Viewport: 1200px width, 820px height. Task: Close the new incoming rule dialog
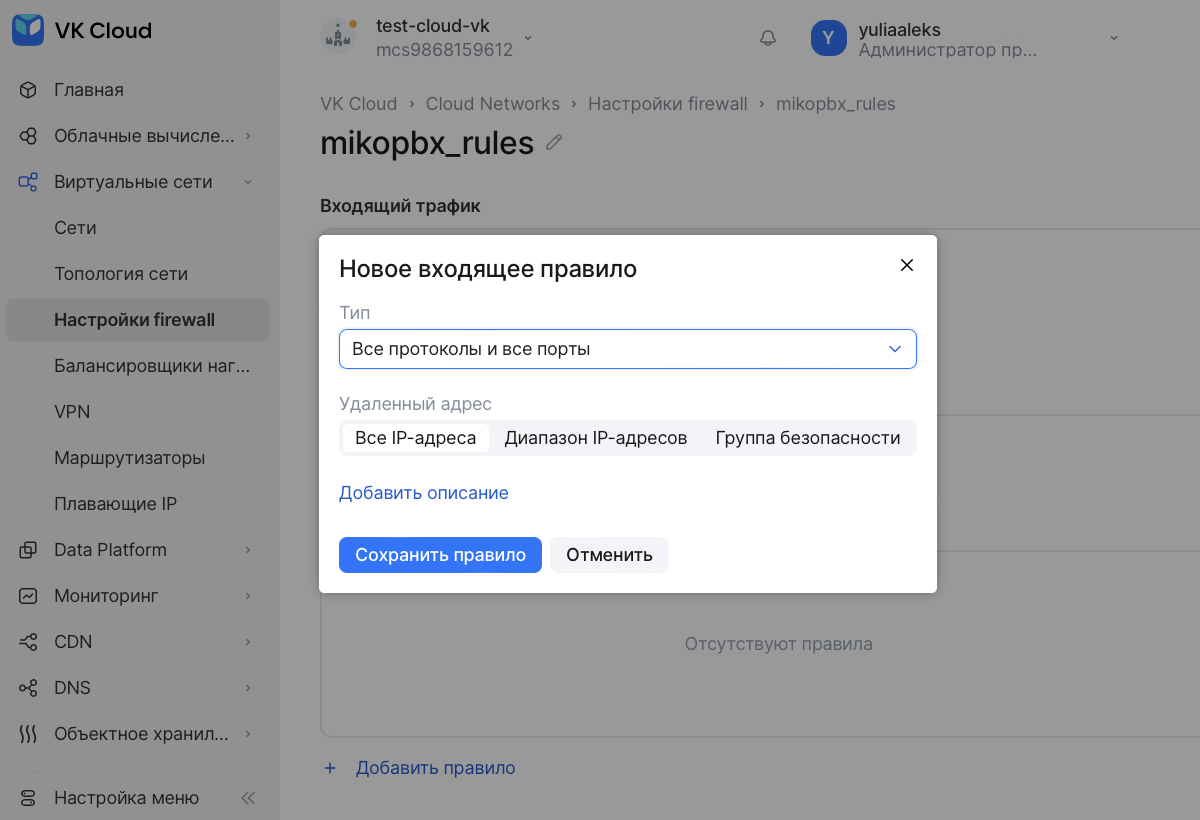(x=907, y=265)
